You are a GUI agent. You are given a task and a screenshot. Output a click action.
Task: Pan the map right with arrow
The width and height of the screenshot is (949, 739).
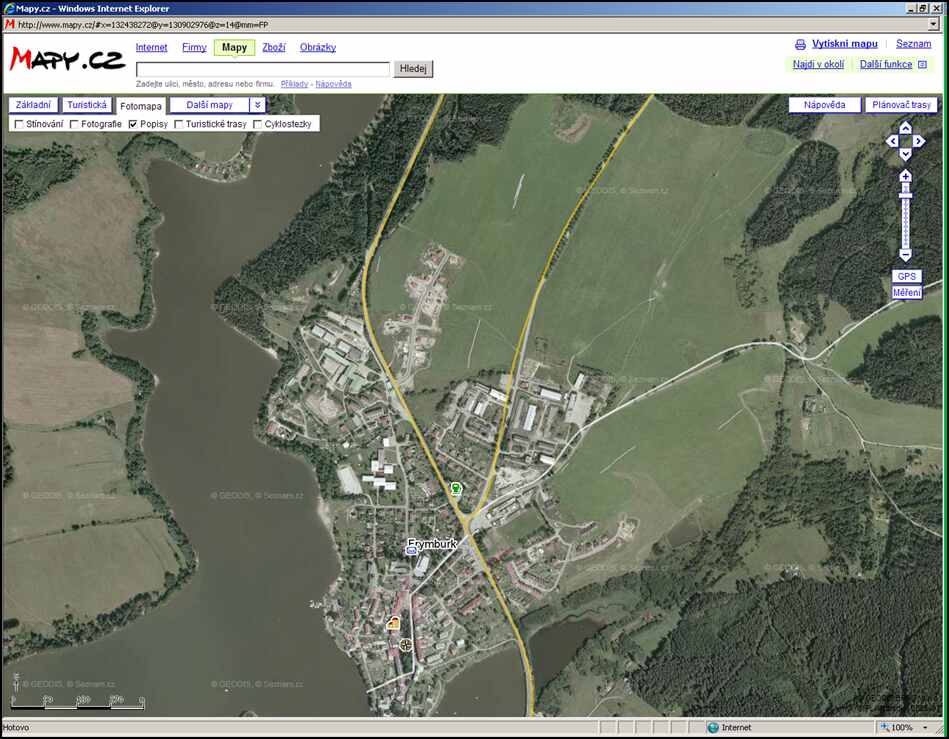click(918, 142)
